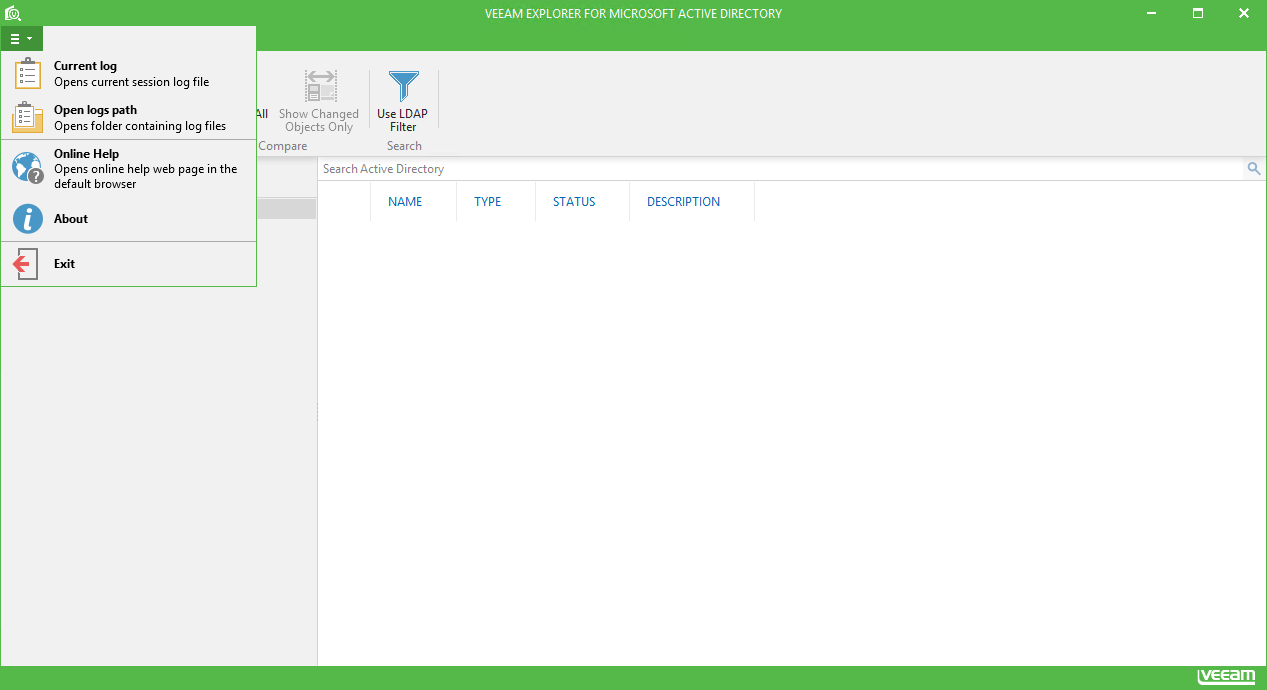
Task: Click the search magnifier icon
Action: (1254, 169)
